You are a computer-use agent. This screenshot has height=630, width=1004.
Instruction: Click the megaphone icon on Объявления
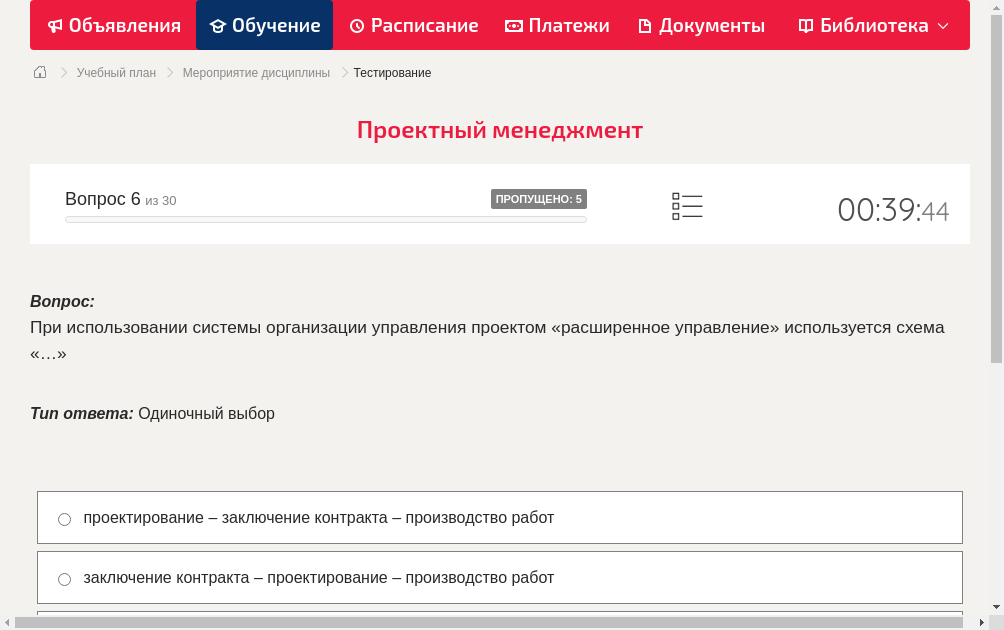point(54,25)
